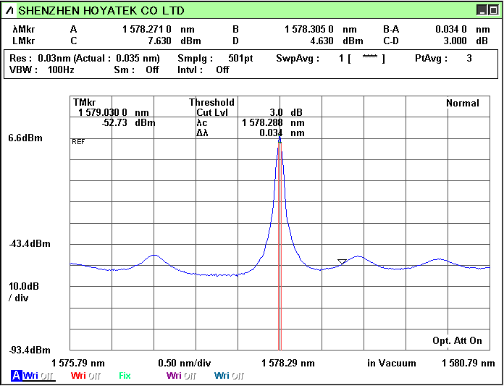
Task: Select the purple Wri Off trace label
Action: [x=181, y=376]
